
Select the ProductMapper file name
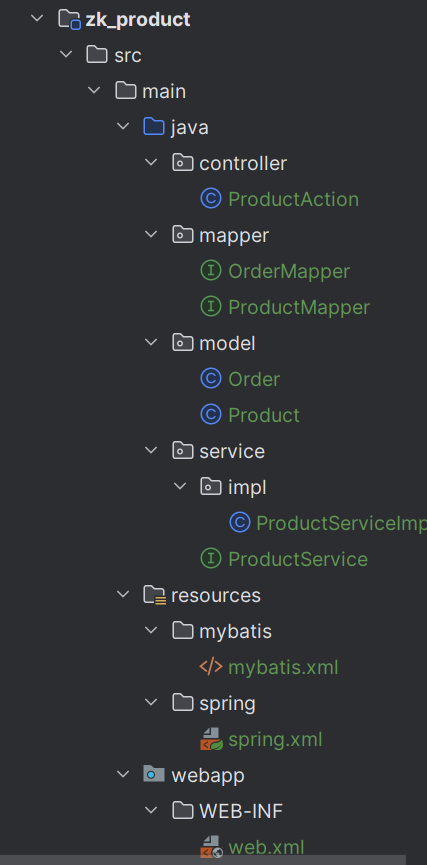(x=299, y=307)
